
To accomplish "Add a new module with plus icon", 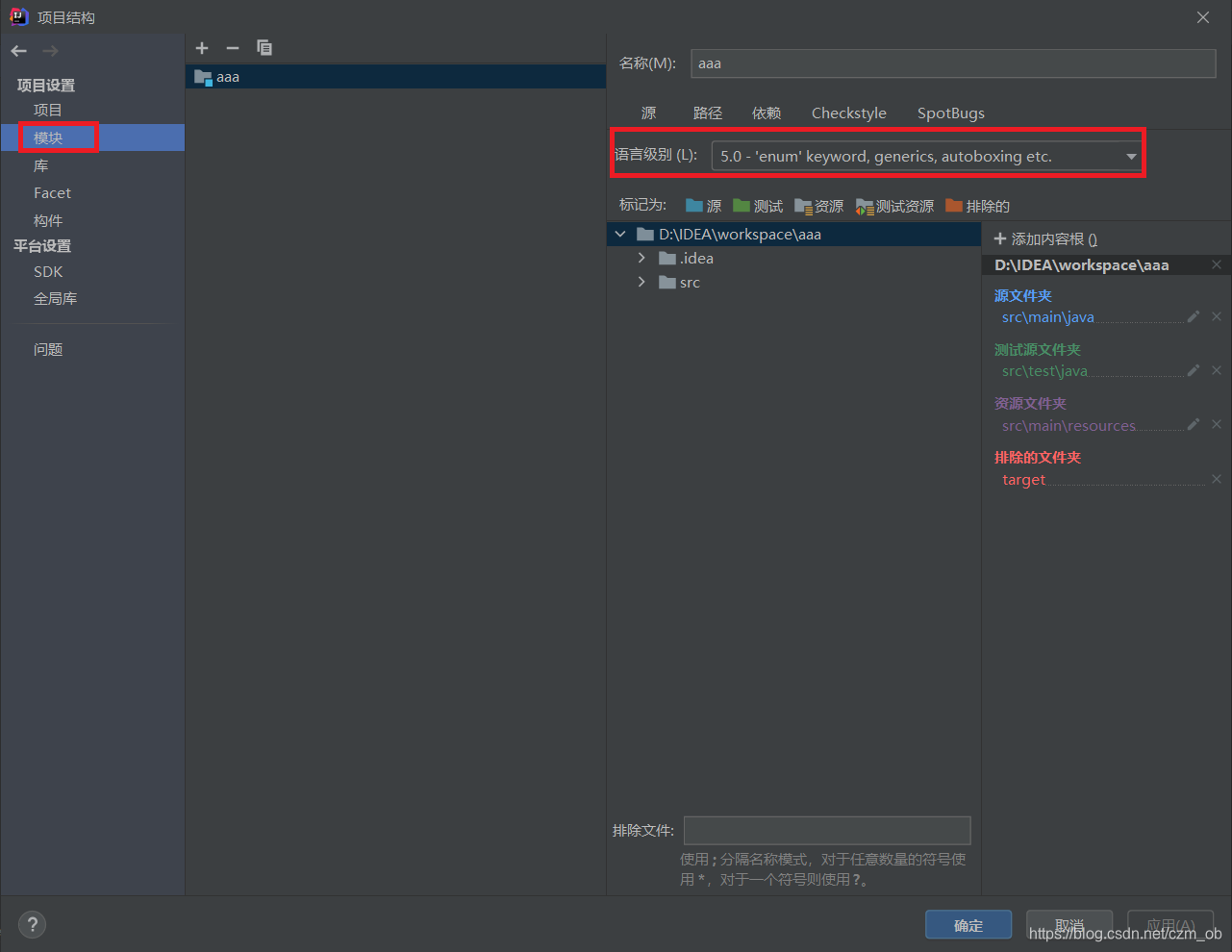I will (202, 48).
